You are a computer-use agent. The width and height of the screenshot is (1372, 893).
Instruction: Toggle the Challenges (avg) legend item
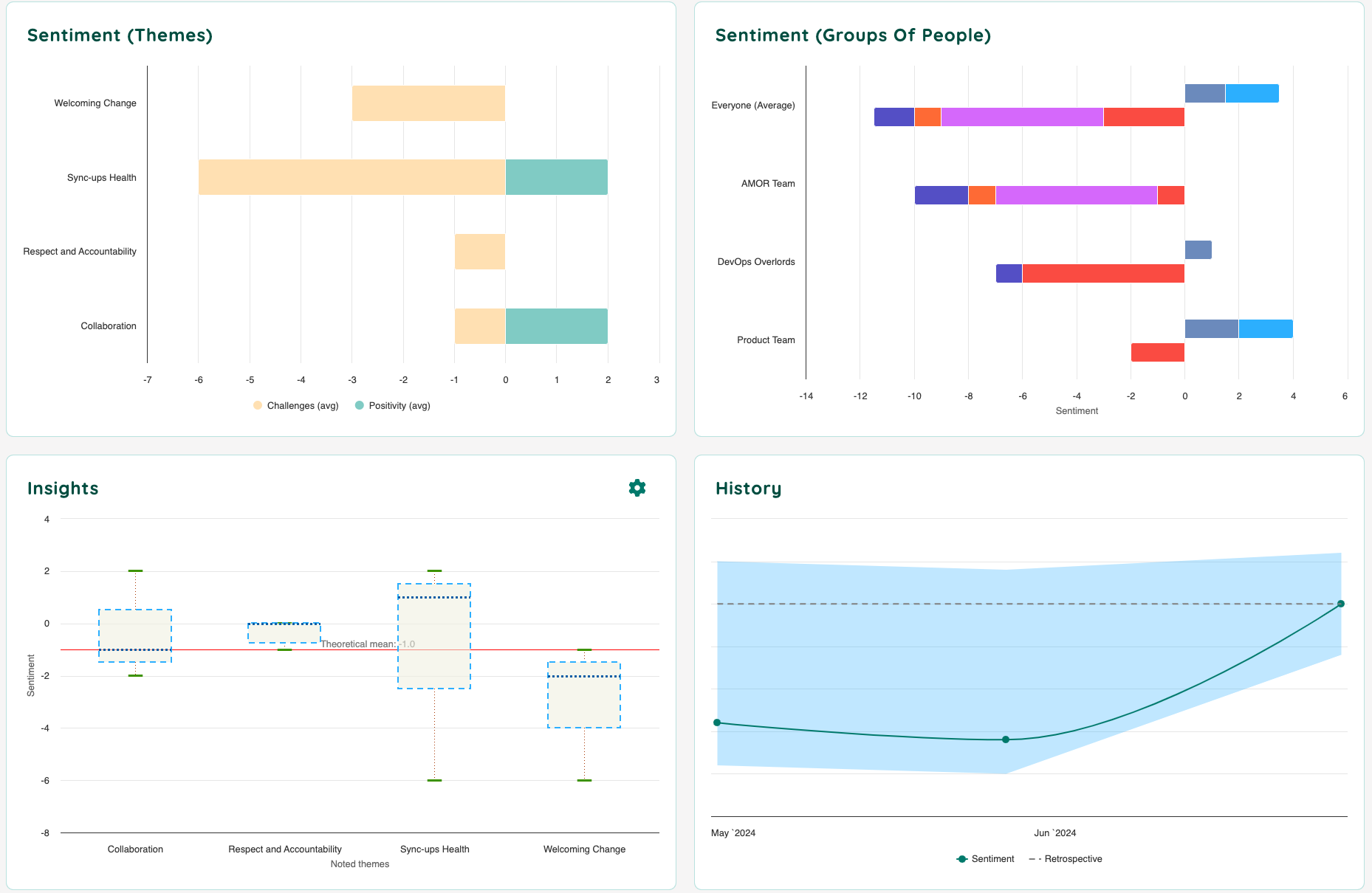295,406
